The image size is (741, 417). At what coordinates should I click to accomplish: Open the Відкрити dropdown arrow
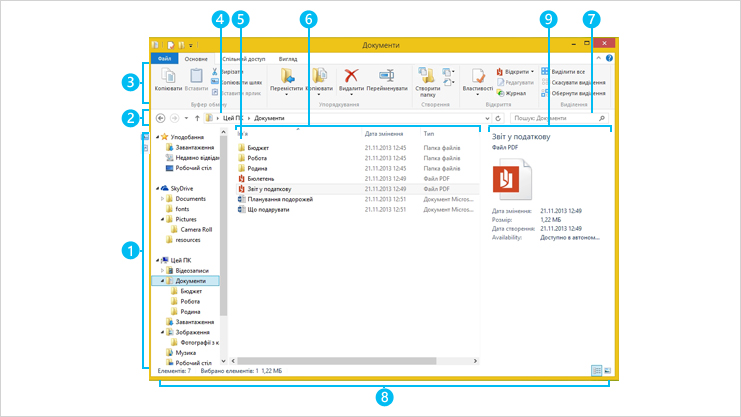pyautogui.click(x=532, y=71)
